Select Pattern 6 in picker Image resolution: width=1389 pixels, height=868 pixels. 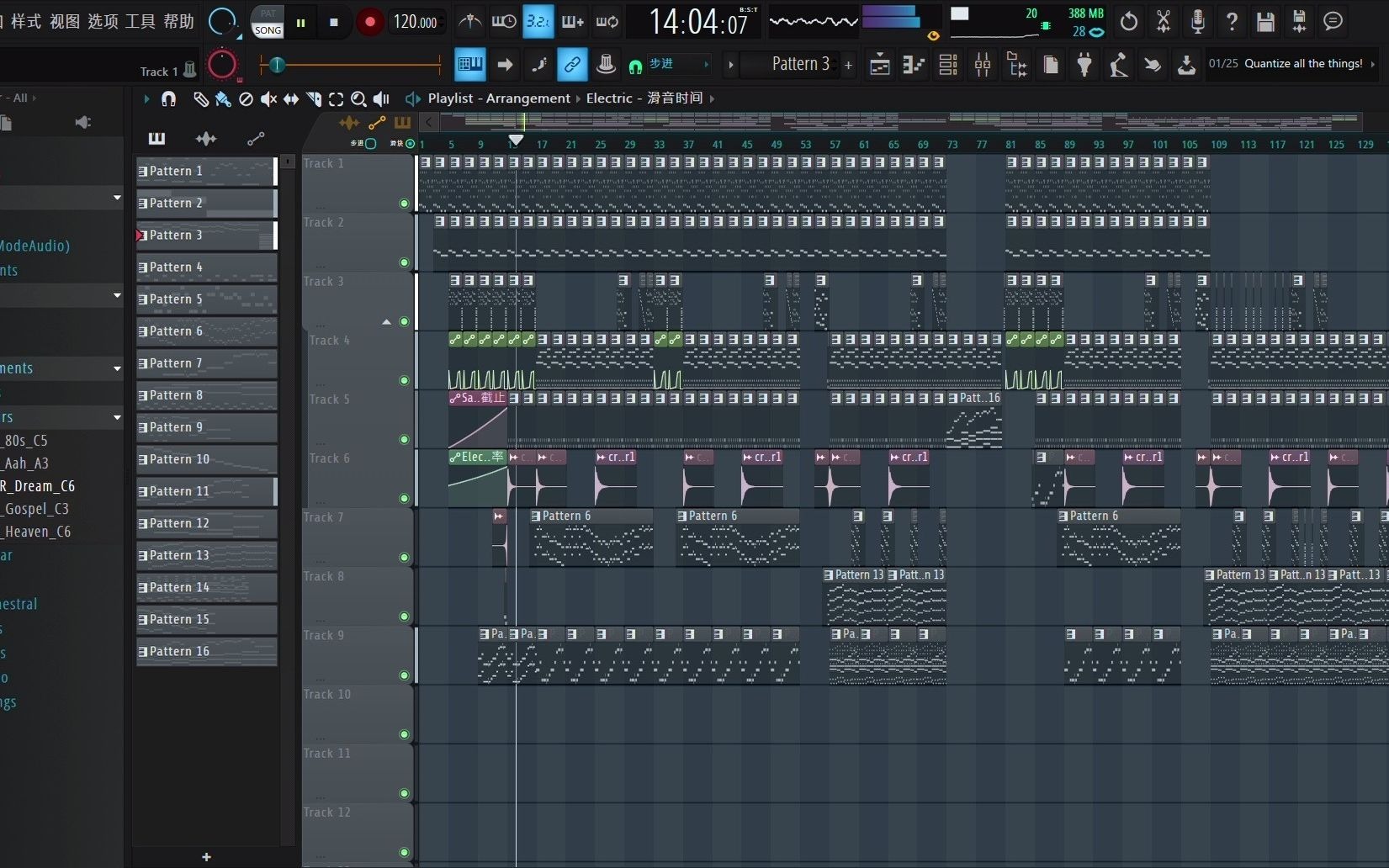click(x=207, y=331)
